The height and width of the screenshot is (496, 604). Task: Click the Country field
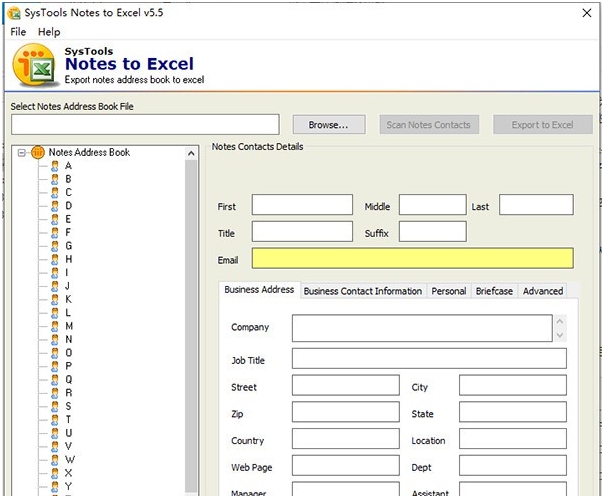(346, 439)
